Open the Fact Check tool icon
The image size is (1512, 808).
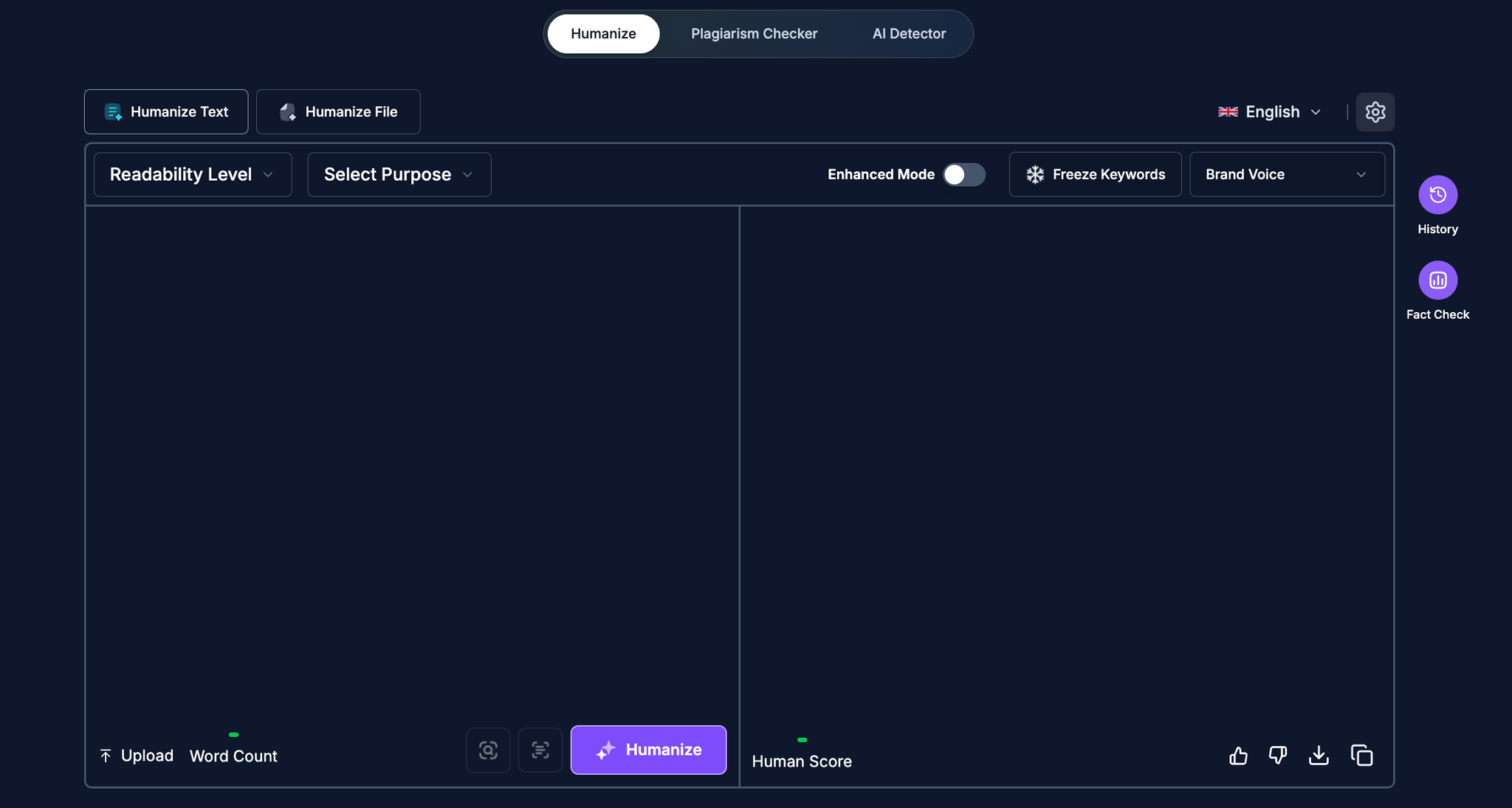point(1437,280)
